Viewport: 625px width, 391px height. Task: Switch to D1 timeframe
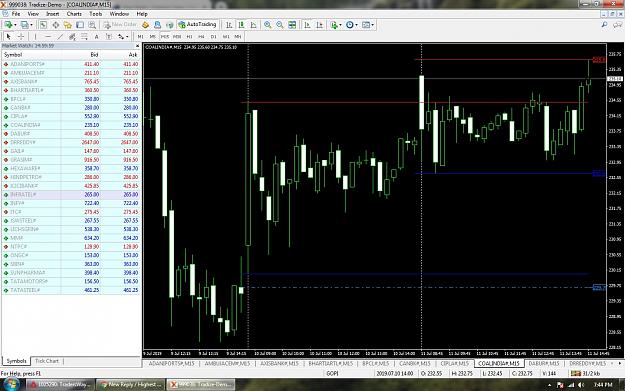pos(214,37)
